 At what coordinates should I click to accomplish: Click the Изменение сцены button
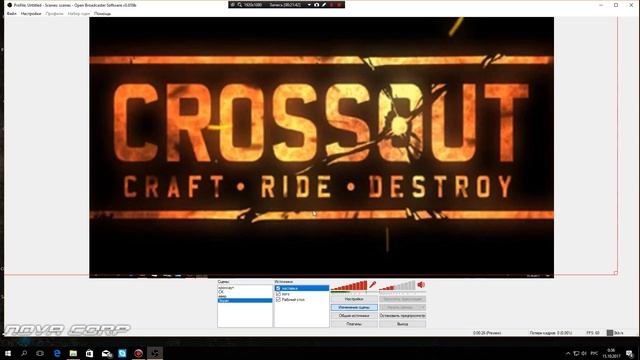tap(354, 307)
